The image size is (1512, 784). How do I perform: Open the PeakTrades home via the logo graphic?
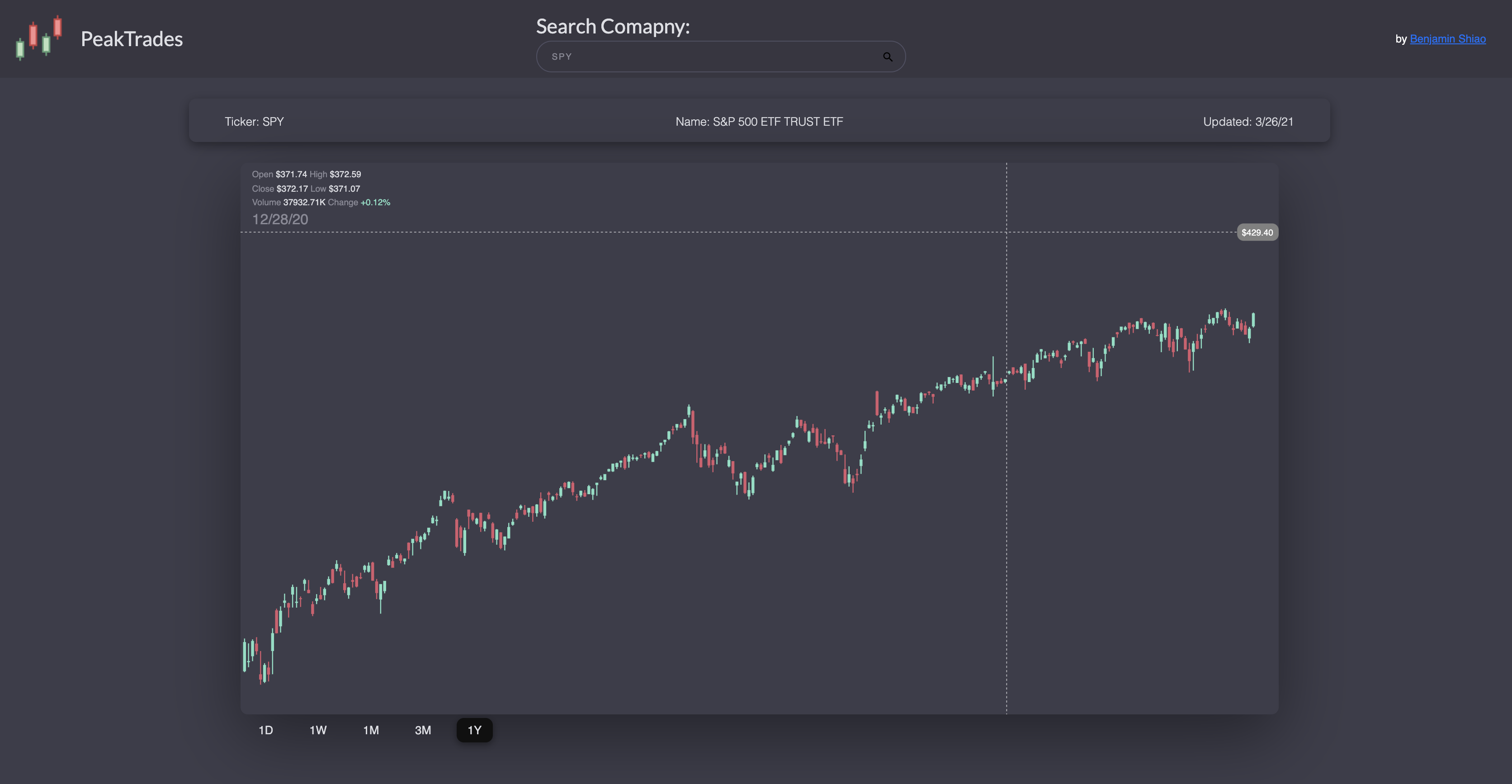tap(39, 38)
